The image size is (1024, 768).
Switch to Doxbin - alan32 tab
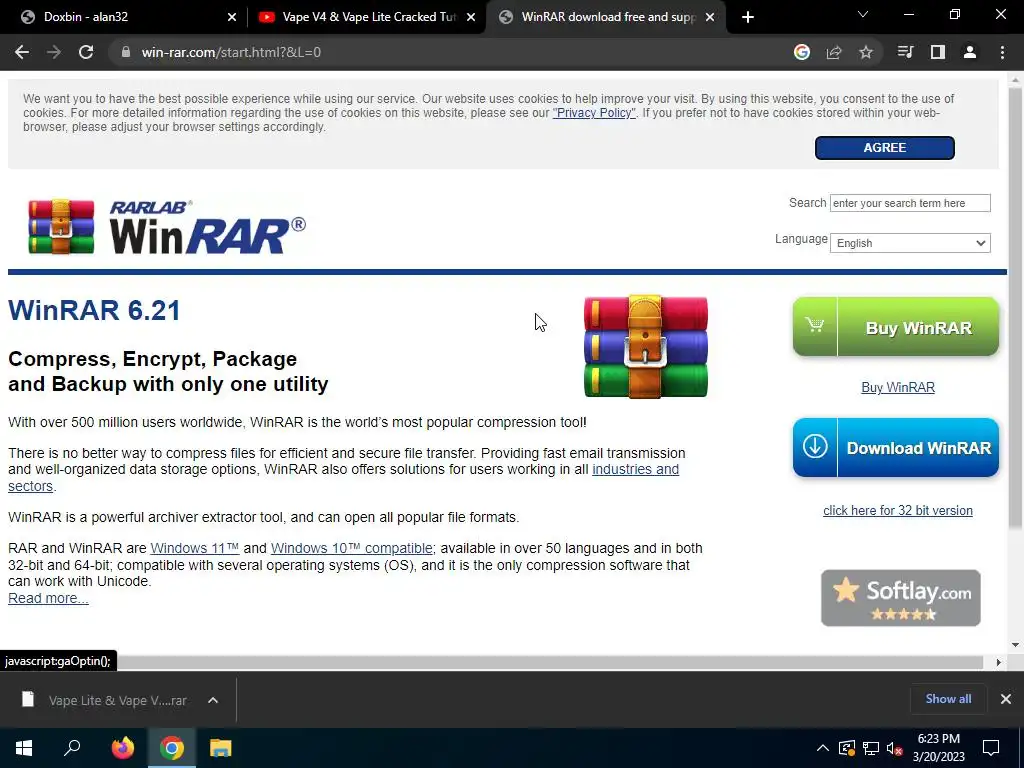click(123, 17)
